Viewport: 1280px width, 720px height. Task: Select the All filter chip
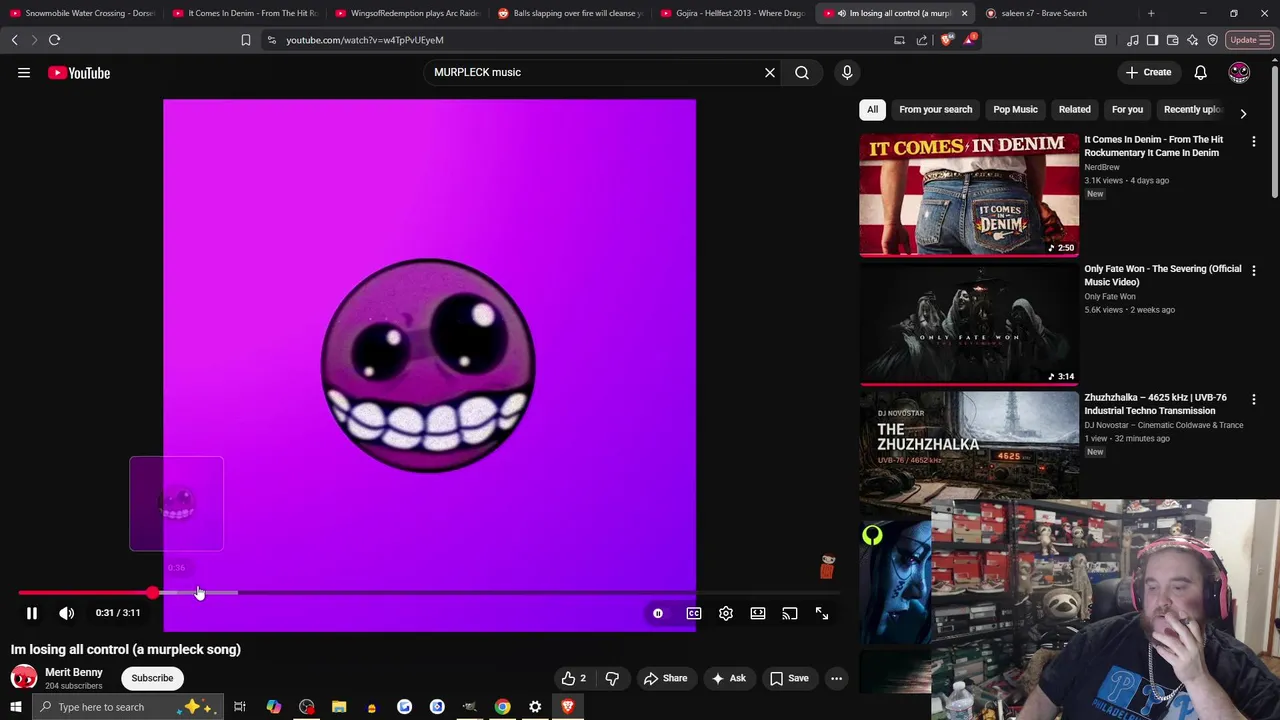coord(872,109)
